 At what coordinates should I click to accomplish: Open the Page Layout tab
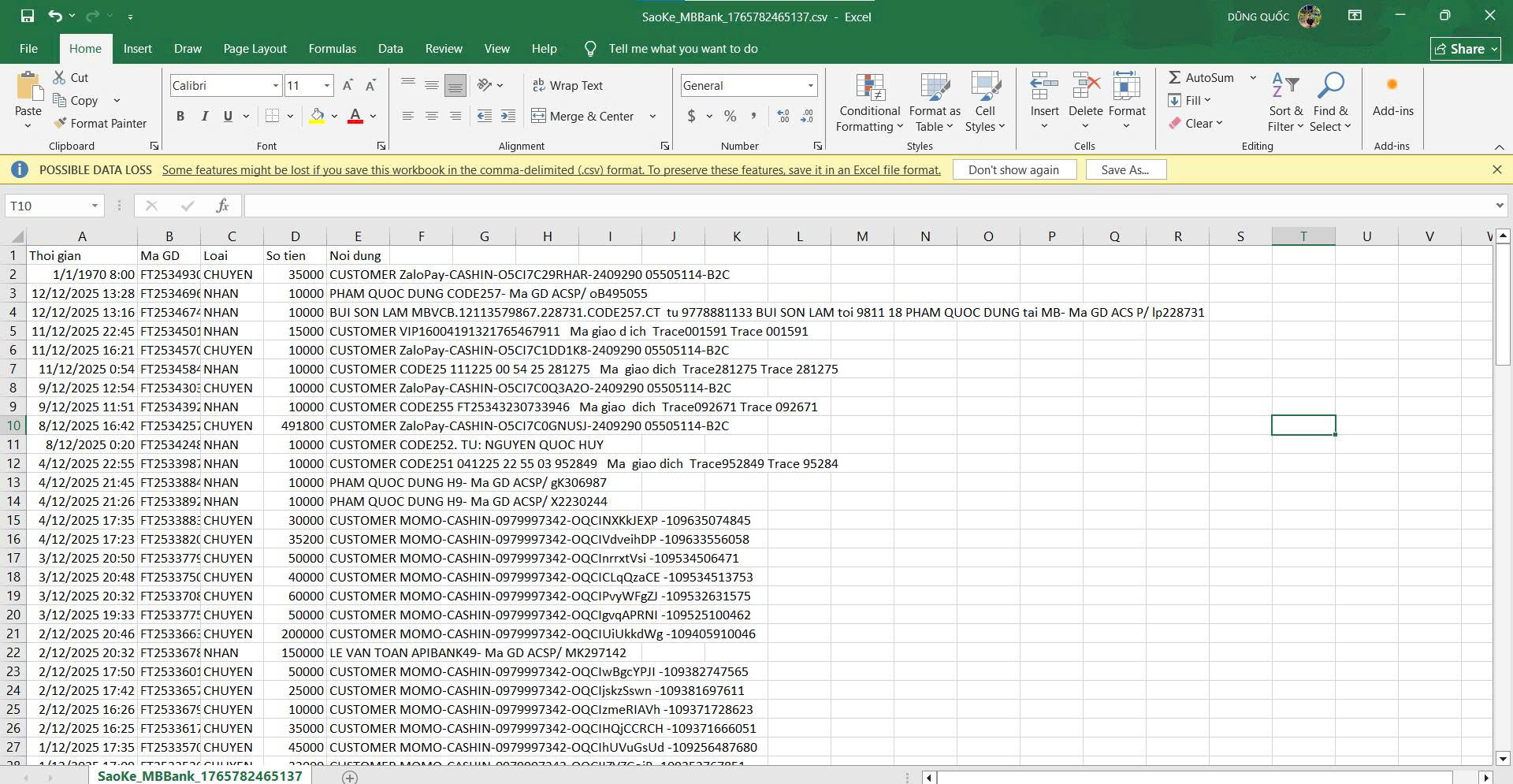coord(255,48)
